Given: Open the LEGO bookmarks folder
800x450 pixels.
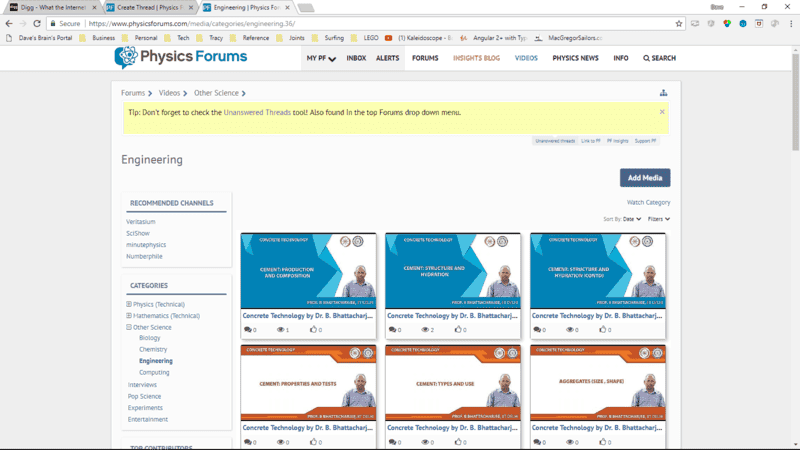Looking at the screenshot, I should (364, 38).
